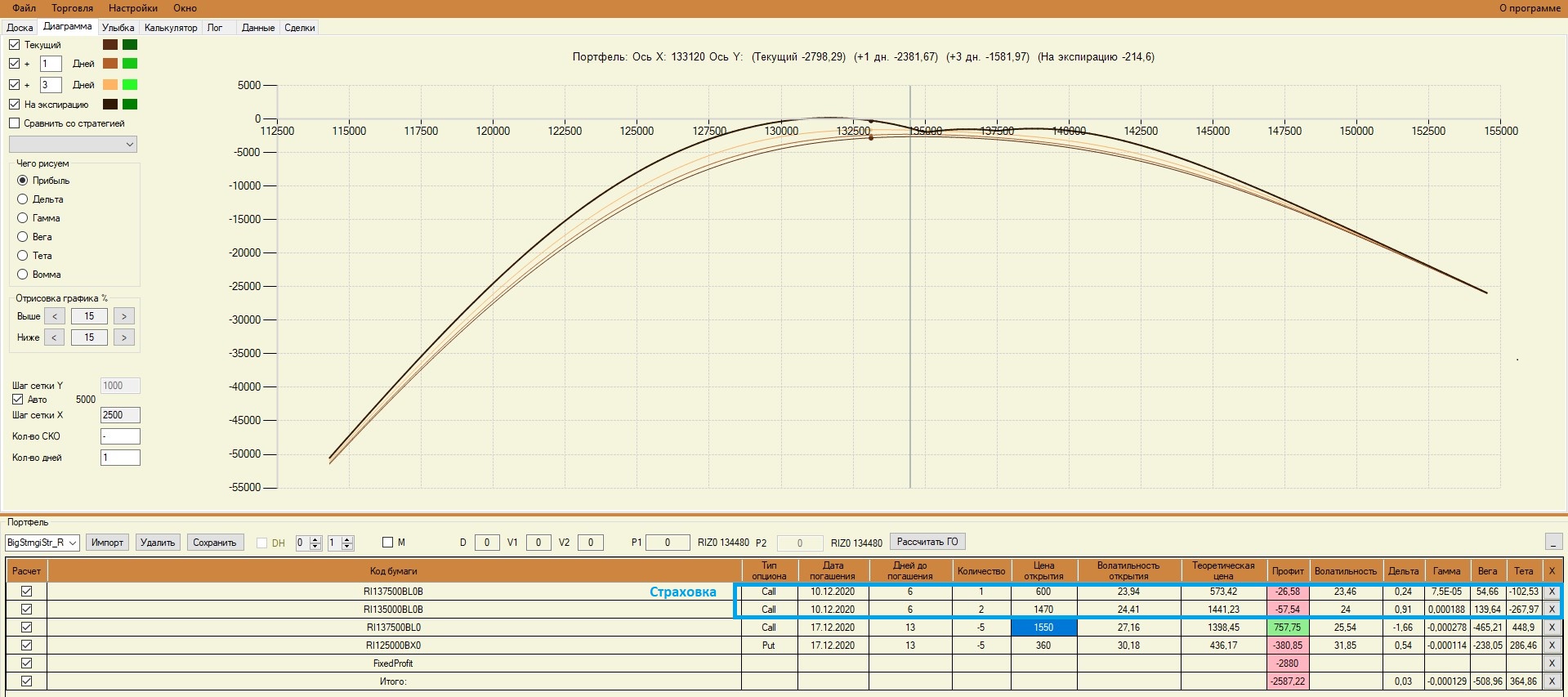Screen dimensions: 1568x697
Task: Increase the Ниже percentage with the right arrow
Action: (124, 337)
